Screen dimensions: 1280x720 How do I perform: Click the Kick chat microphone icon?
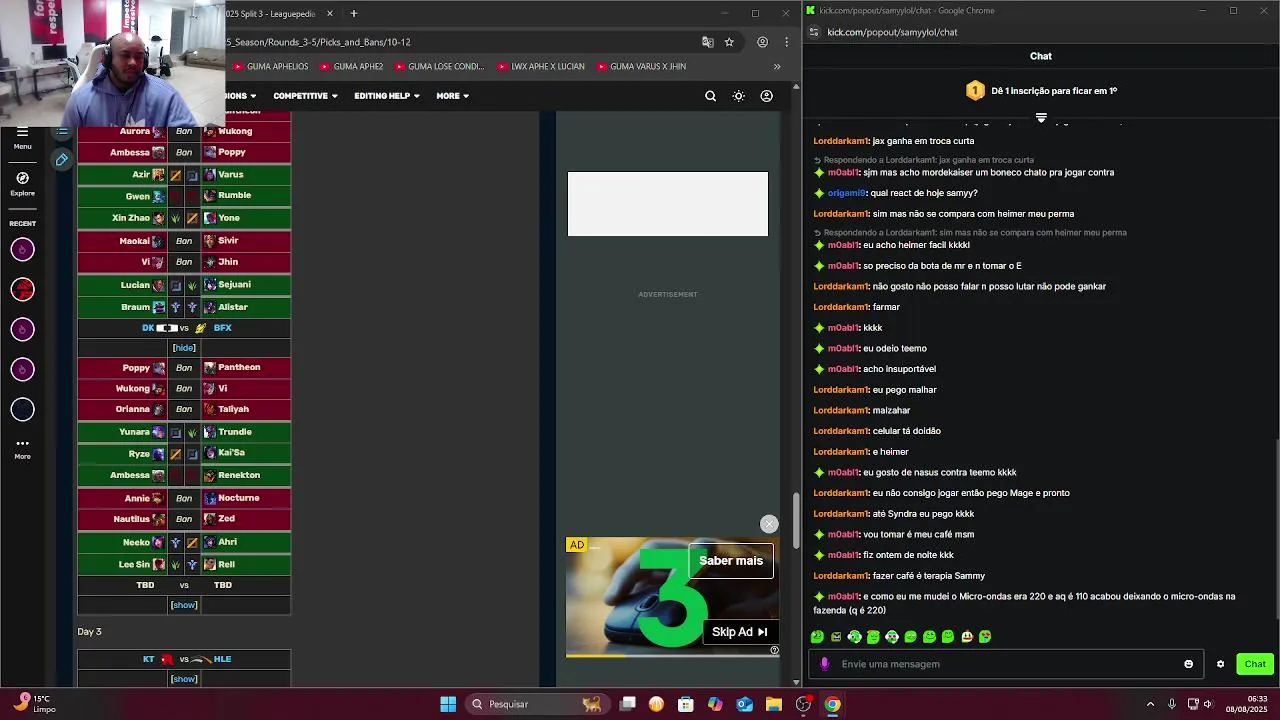(x=825, y=664)
